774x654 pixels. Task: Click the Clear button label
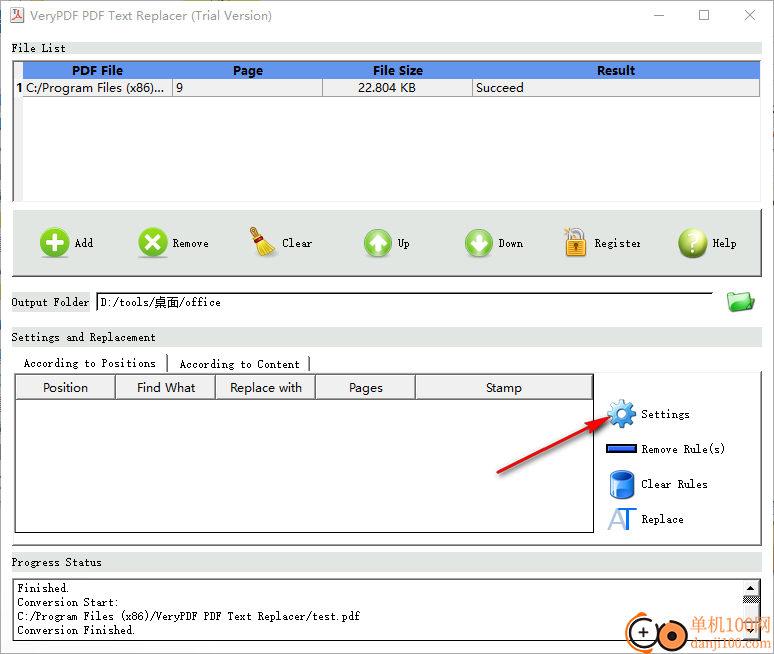[297, 243]
